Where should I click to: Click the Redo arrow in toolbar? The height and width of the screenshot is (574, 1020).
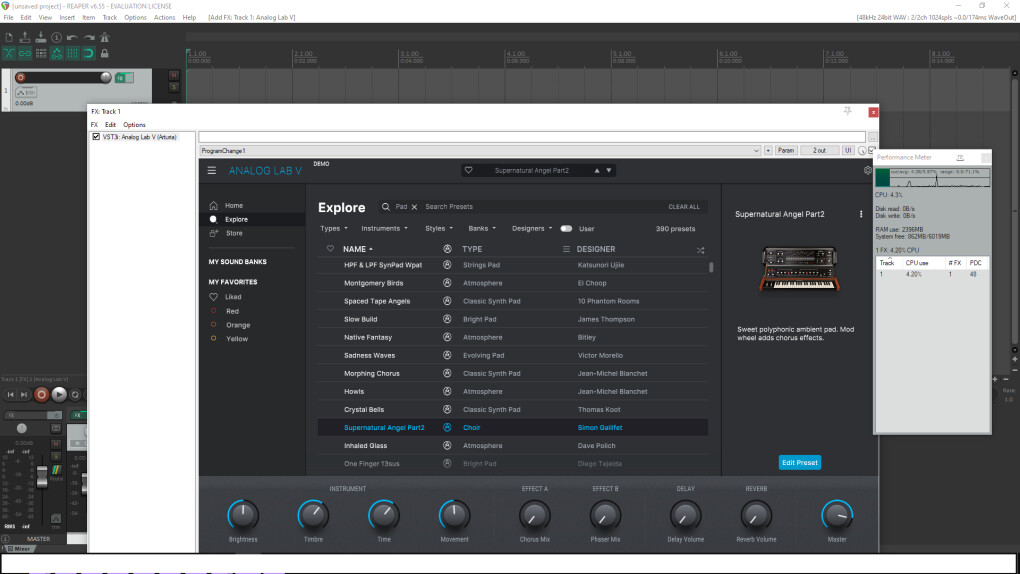pos(88,38)
